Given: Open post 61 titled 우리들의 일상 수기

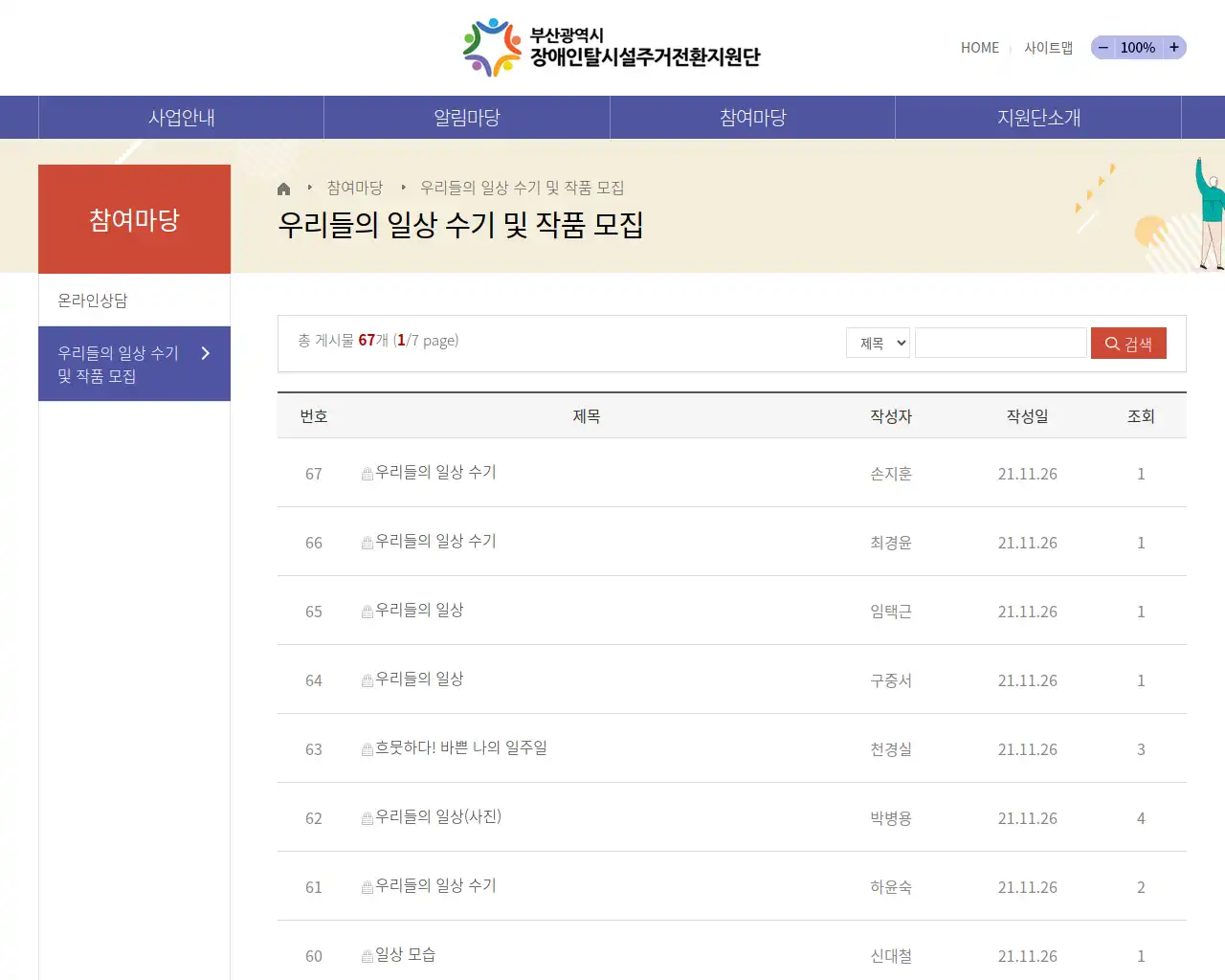Looking at the screenshot, I should coord(435,885).
